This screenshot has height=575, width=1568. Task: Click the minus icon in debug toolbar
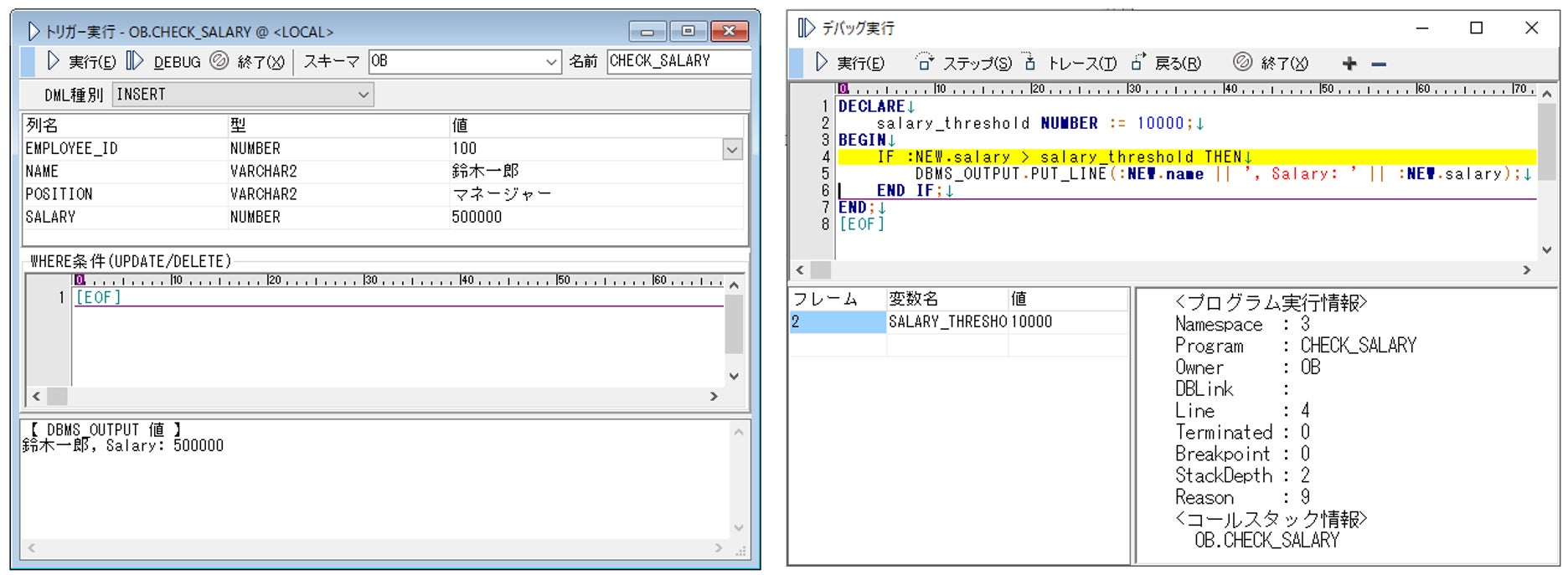point(1379,64)
